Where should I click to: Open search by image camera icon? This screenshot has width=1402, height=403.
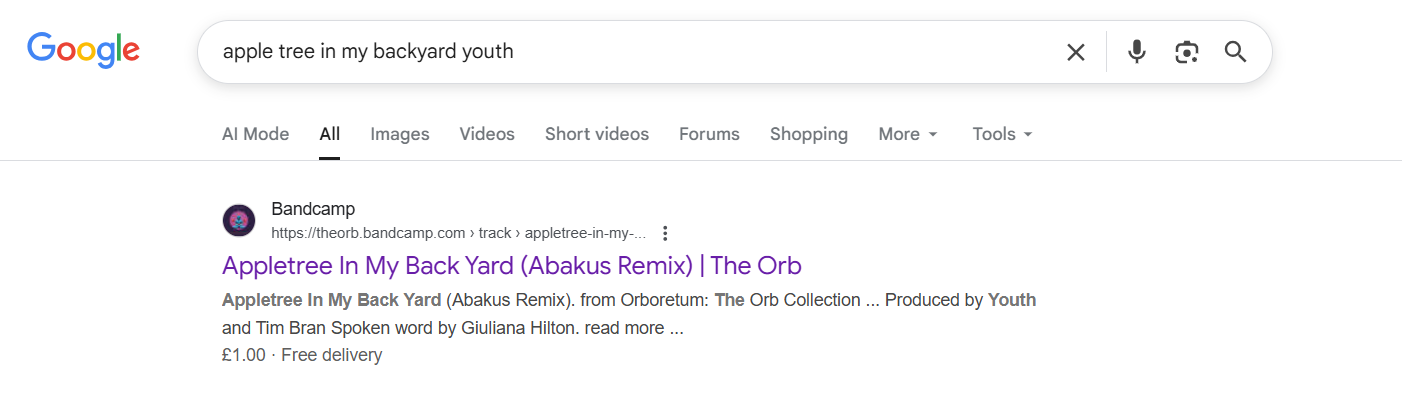[x=1186, y=52]
